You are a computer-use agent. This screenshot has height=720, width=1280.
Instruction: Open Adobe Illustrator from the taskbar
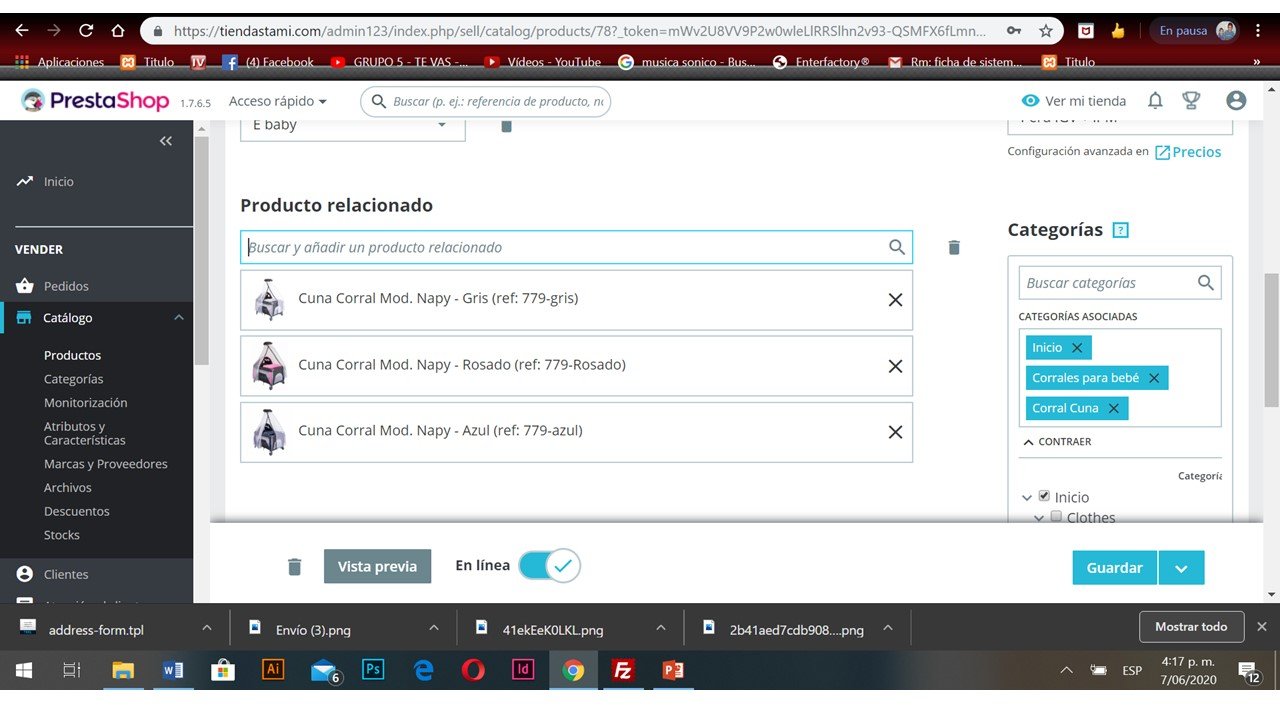(272, 670)
